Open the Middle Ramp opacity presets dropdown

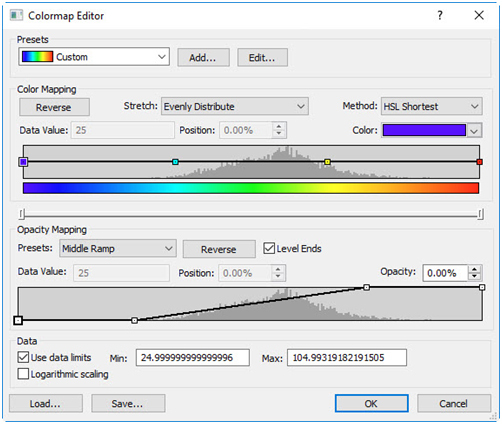click(118, 248)
